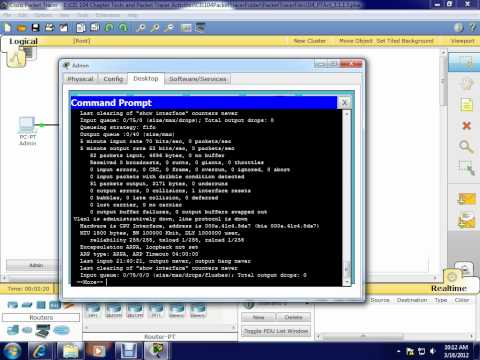
Task: Open the Windows Start menu
Action: click(x=12, y=351)
